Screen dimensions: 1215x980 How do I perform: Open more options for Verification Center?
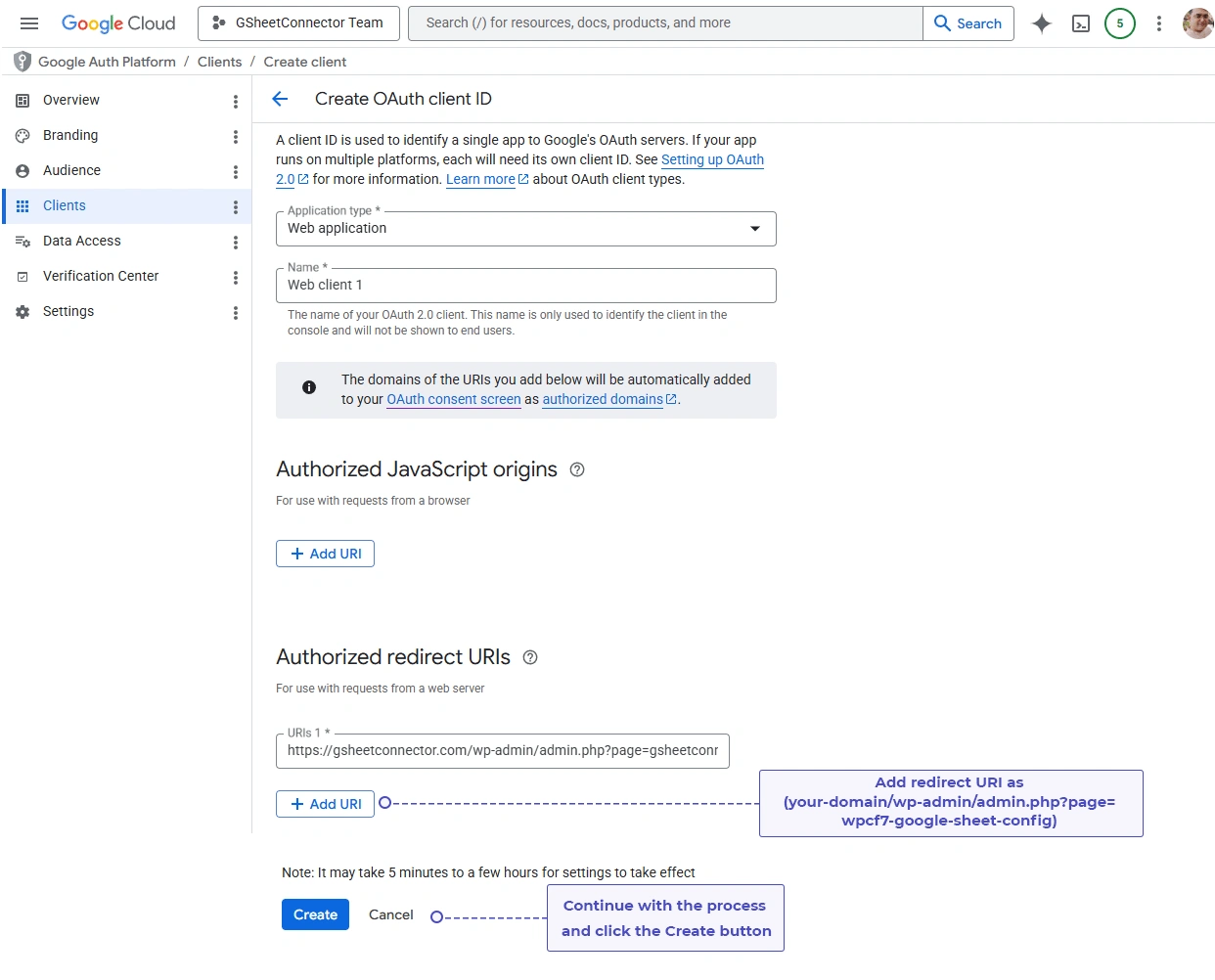pyautogui.click(x=236, y=278)
